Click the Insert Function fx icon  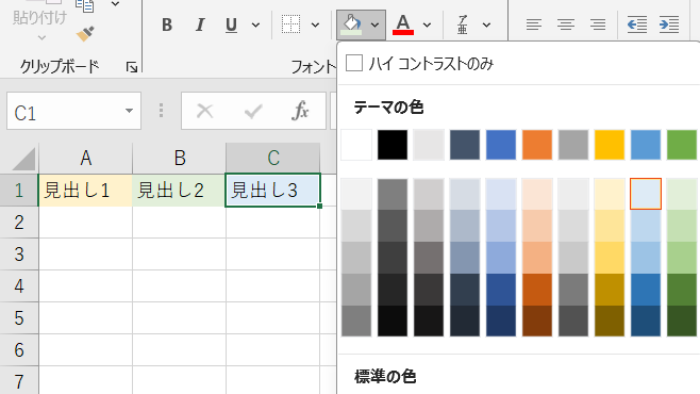(300, 111)
